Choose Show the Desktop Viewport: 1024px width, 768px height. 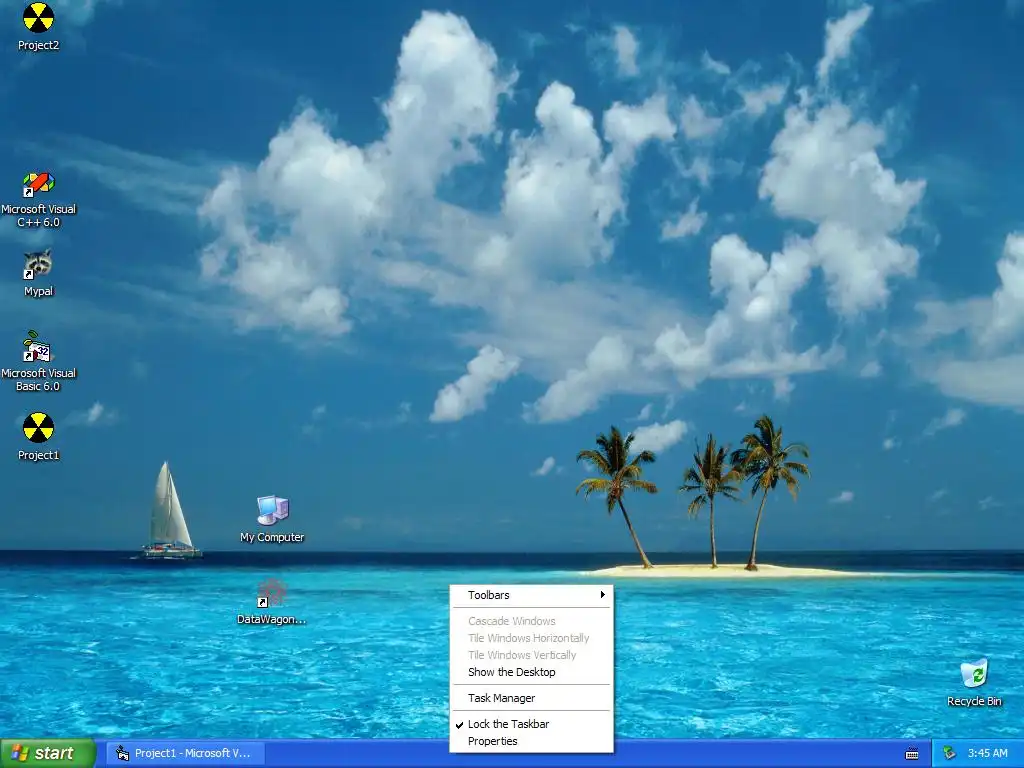532,672
